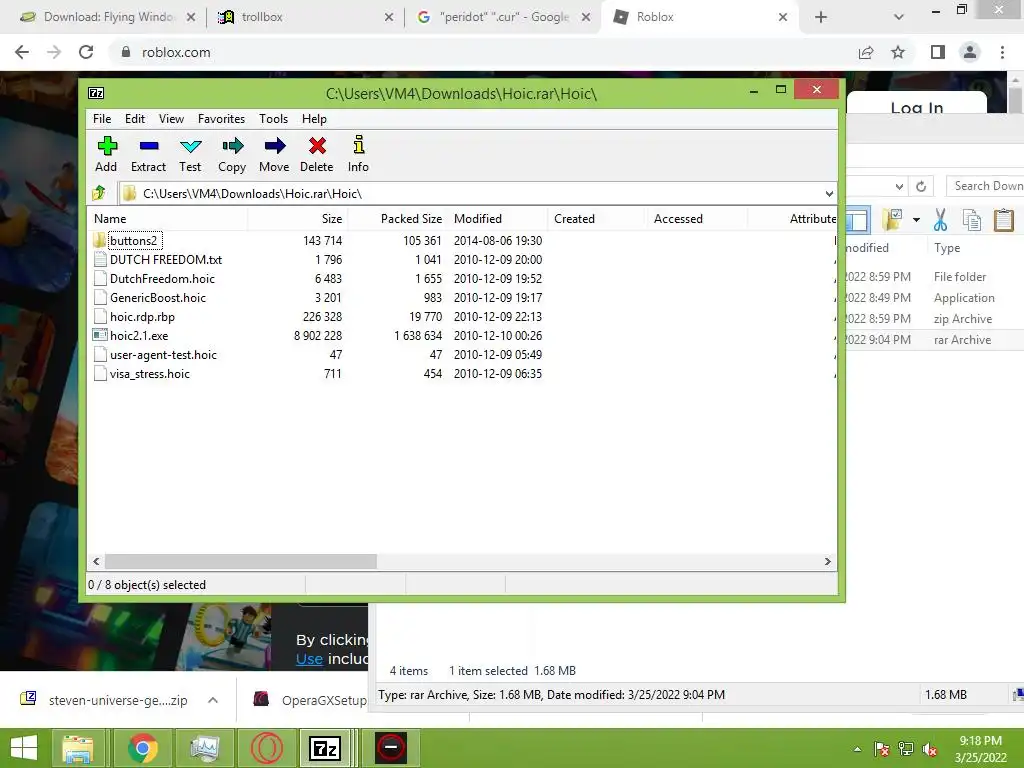Open File Explorer from taskbar

click(78, 748)
